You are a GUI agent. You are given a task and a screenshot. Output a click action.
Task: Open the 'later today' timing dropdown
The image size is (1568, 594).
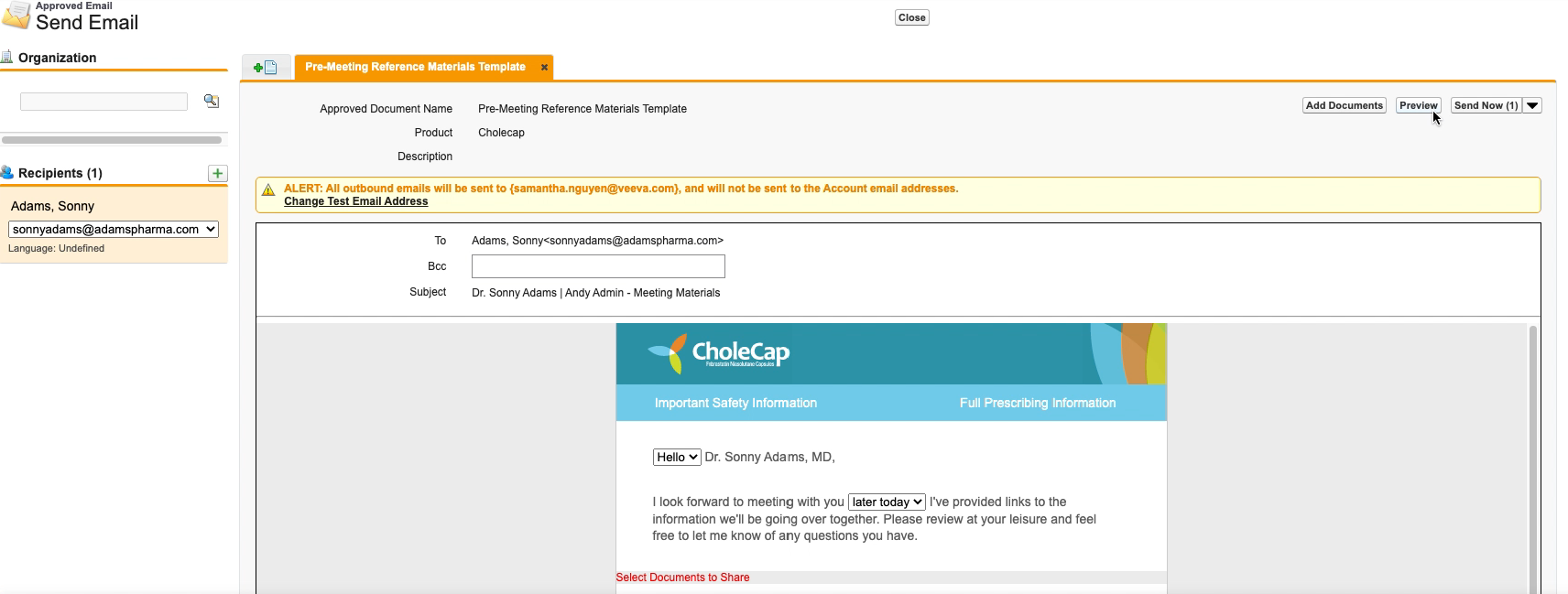(x=886, y=502)
